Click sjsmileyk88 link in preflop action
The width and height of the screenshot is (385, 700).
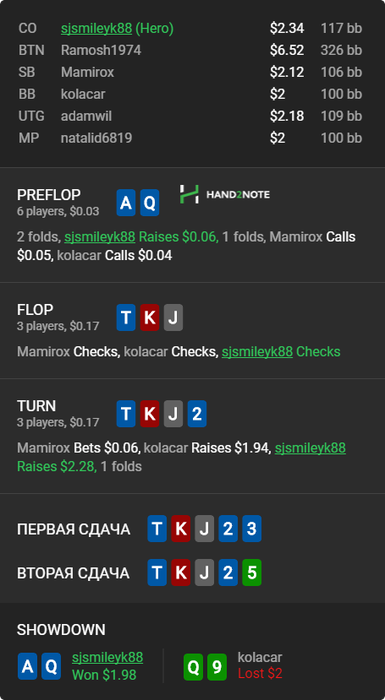100,237
